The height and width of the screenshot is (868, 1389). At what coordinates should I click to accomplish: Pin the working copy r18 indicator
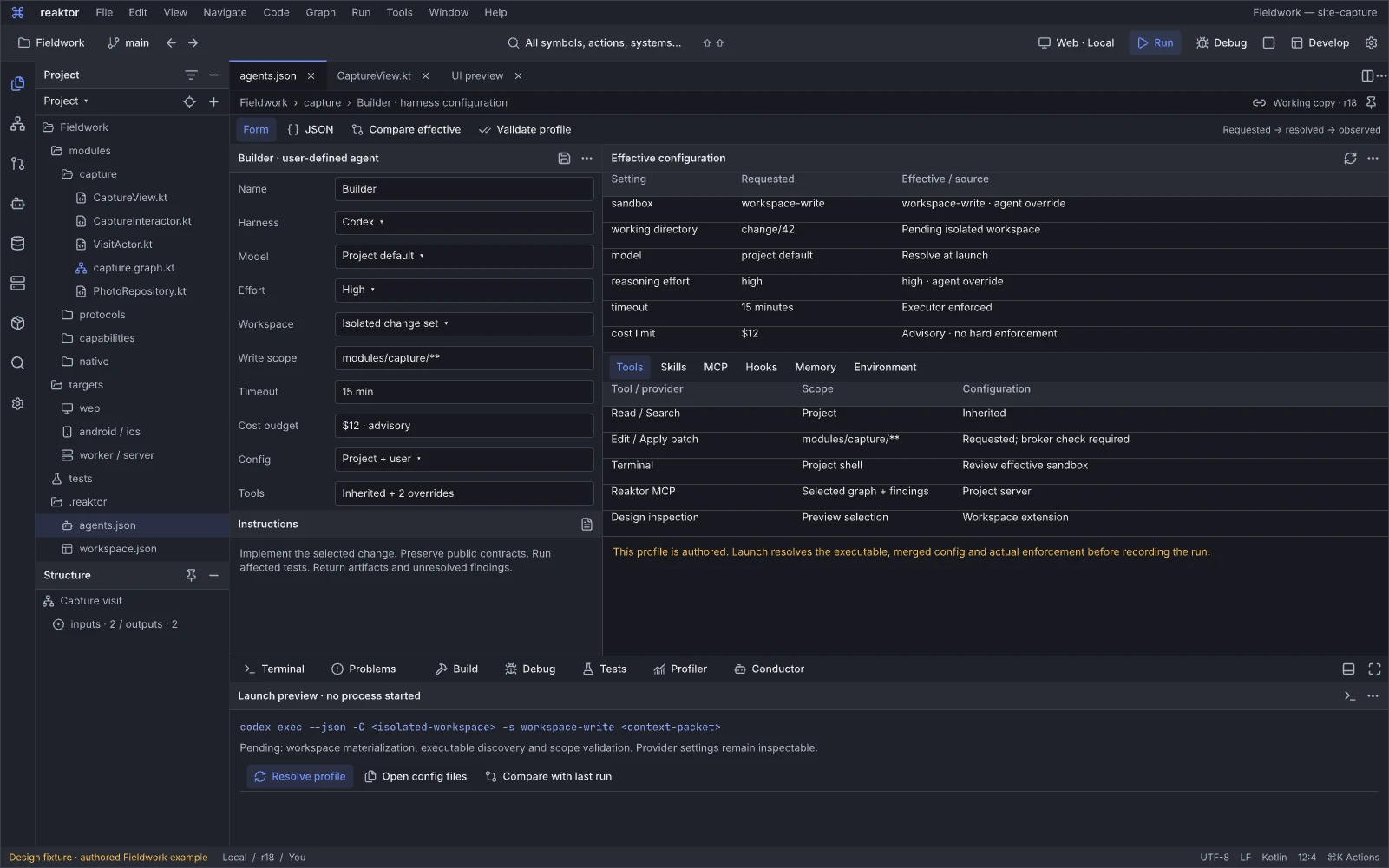[1371, 102]
